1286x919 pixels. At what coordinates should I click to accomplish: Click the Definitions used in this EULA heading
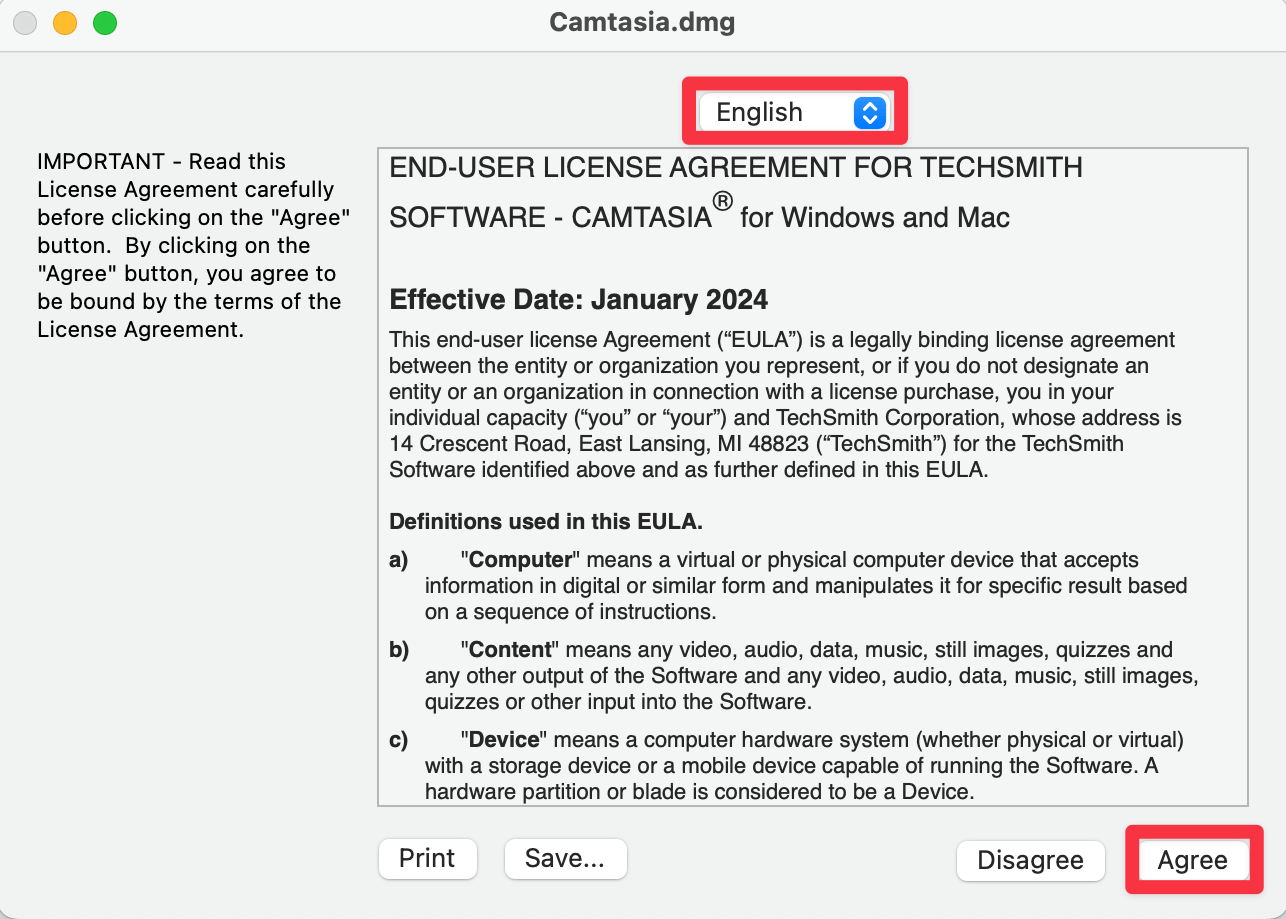[x=546, y=521]
